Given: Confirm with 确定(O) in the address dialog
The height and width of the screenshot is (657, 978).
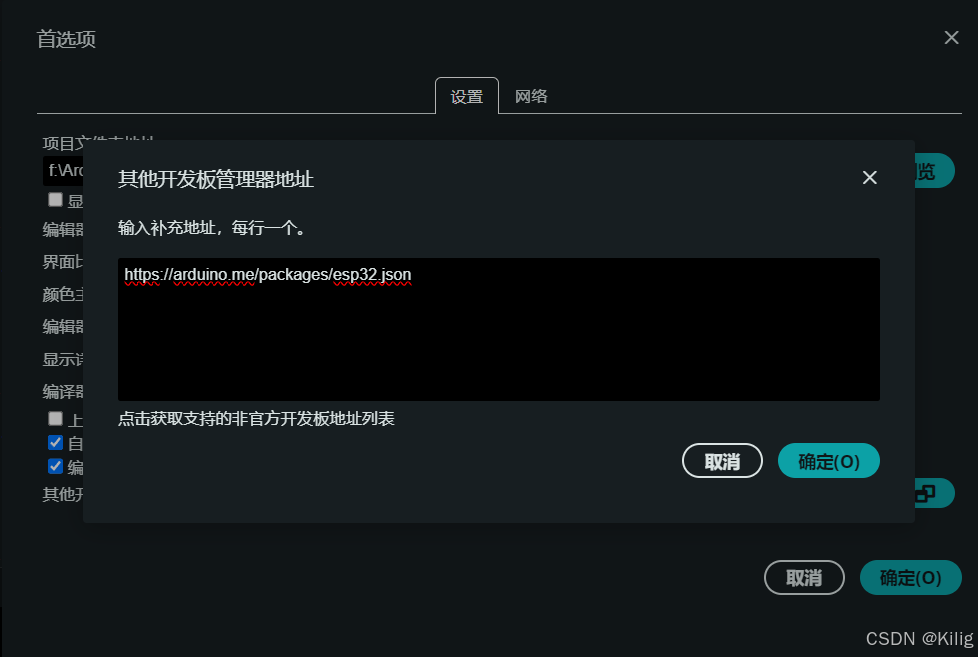Looking at the screenshot, I should pos(828,461).
